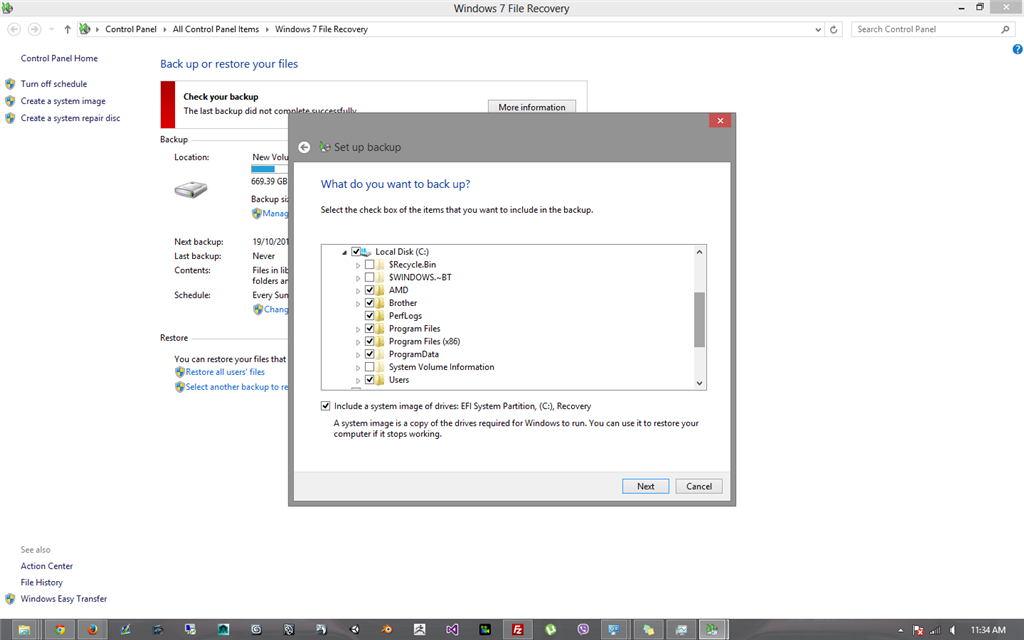This screenshot has width=1024, height=640.
Task: Expand the ProgramData folder node
Action: 358,355
